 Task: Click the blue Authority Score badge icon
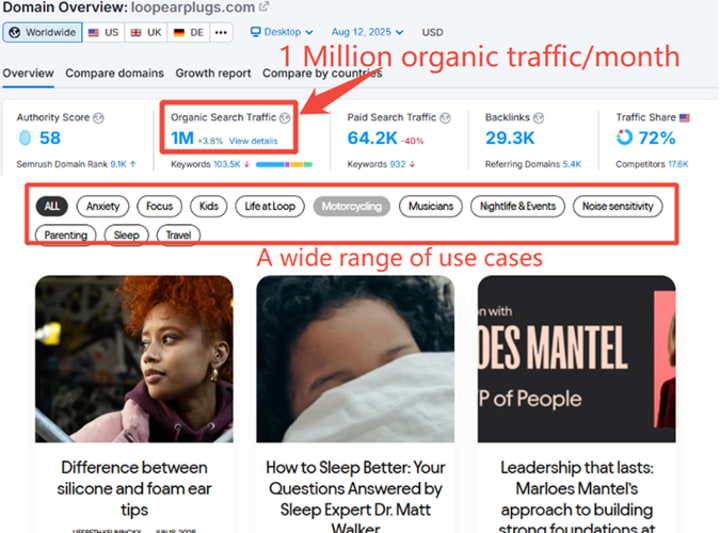25,138
